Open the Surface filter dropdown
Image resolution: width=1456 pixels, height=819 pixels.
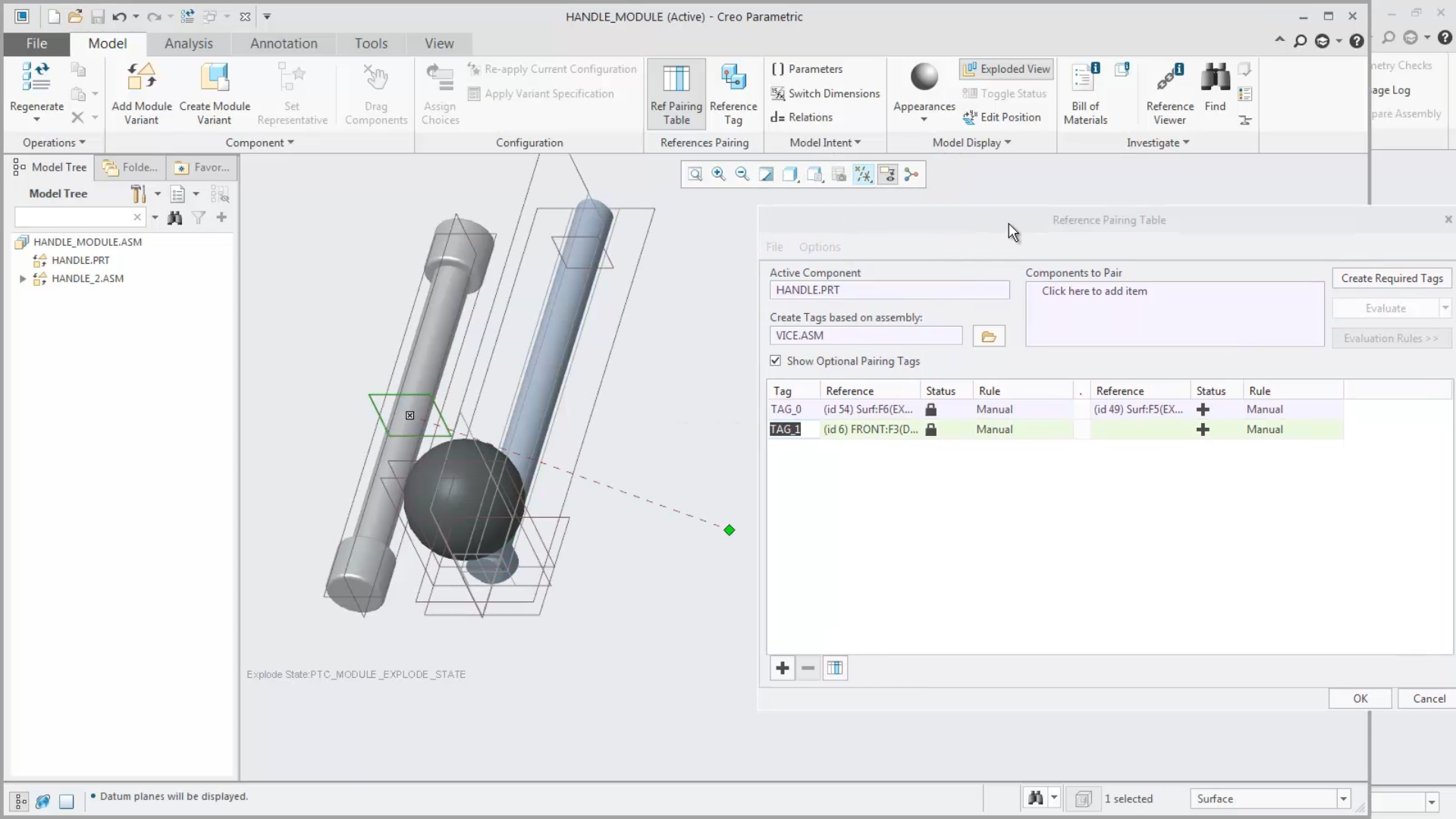point(1342,798)
